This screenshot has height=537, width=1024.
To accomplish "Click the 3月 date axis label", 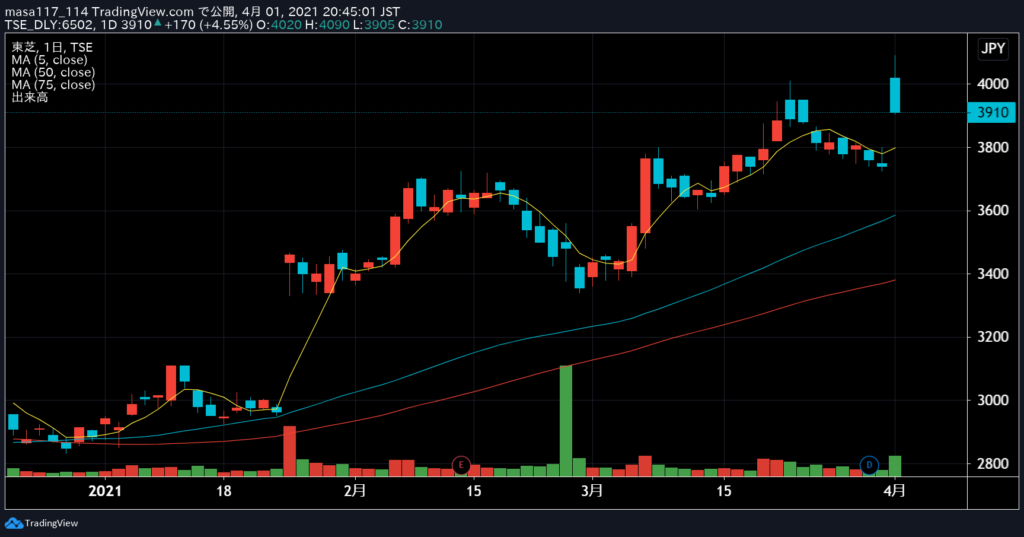I will pyautogui.click(x=592, y=491).
